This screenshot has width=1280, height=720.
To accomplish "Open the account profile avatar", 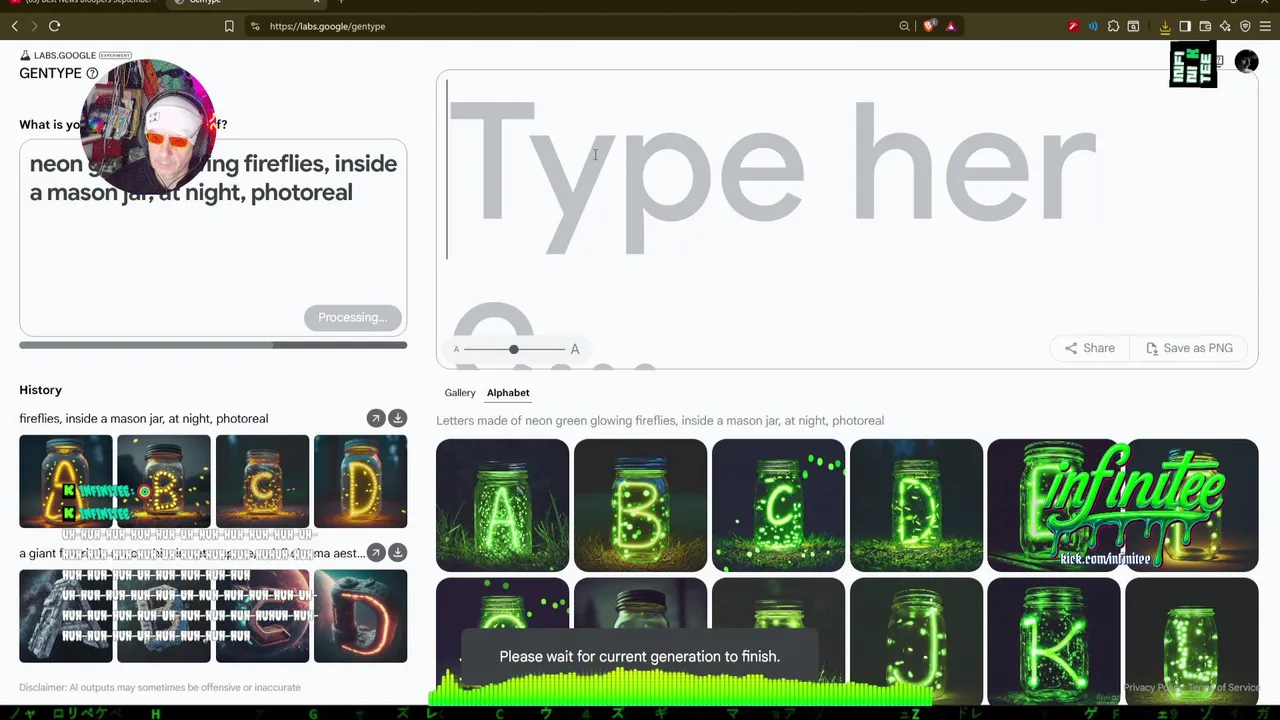I will [x=1246, y=62].
